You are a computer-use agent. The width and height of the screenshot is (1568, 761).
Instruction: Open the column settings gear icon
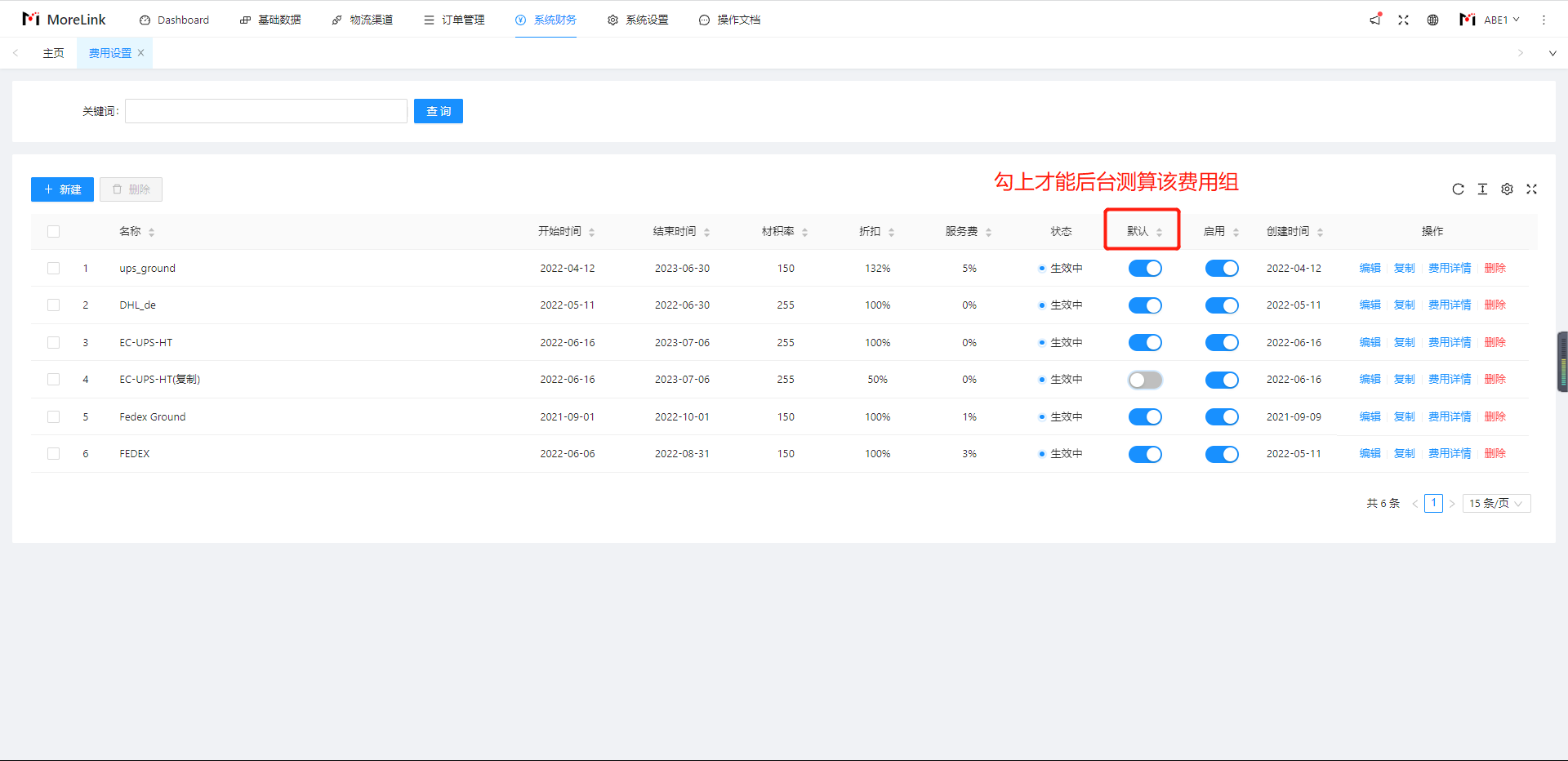[1507, 189]
